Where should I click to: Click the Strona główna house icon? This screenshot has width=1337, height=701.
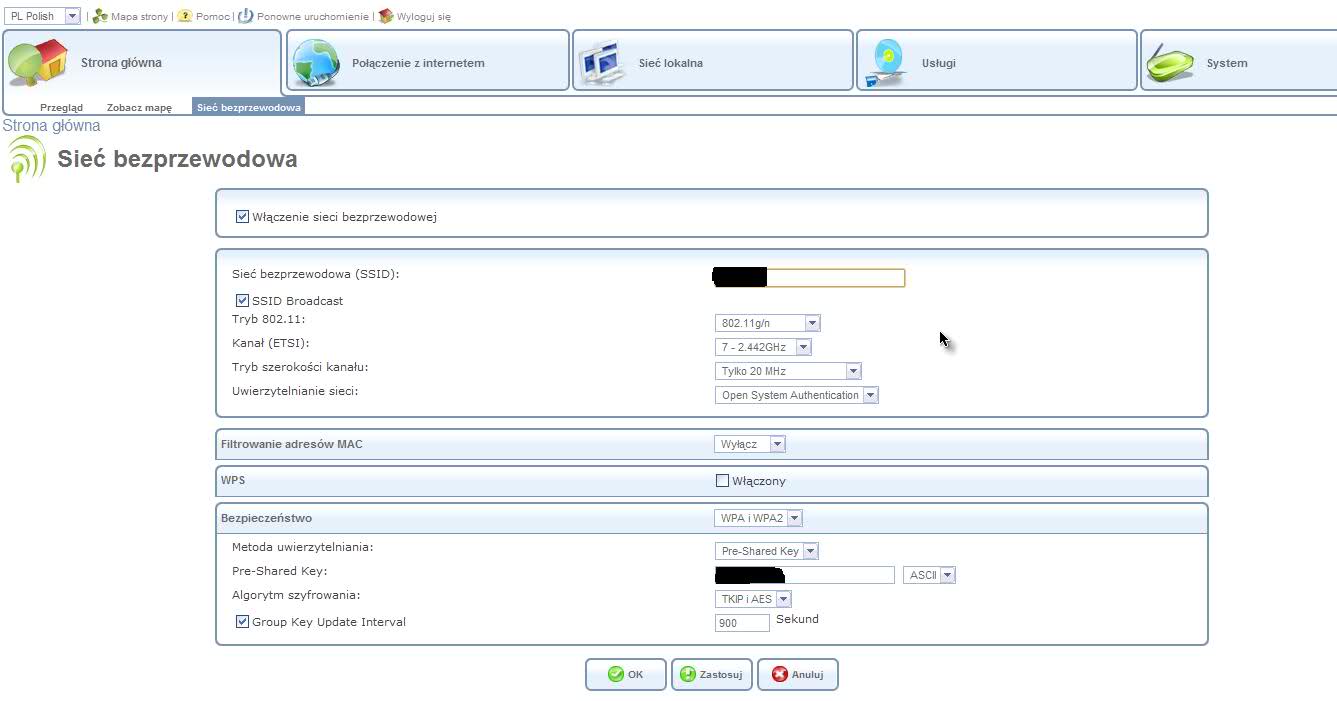click(38, 62)
